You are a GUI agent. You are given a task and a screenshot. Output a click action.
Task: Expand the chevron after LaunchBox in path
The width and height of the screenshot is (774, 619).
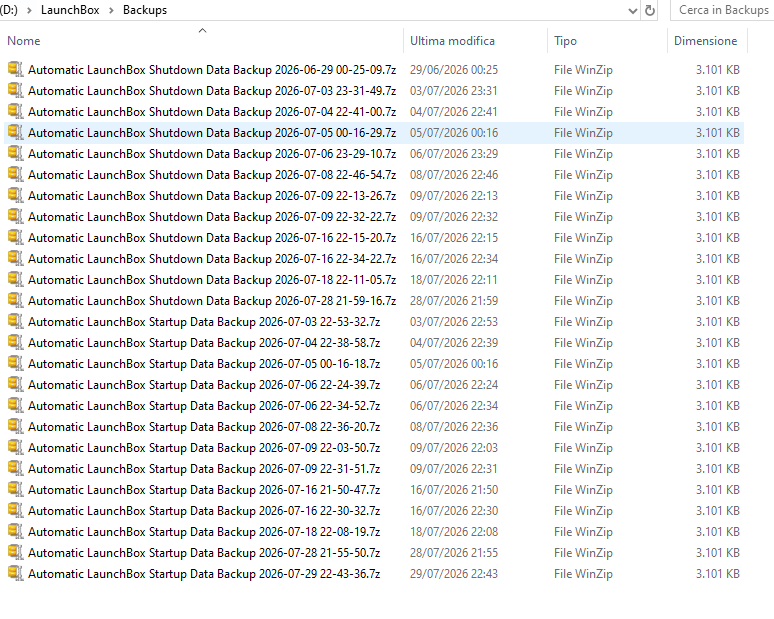point(111,10)
